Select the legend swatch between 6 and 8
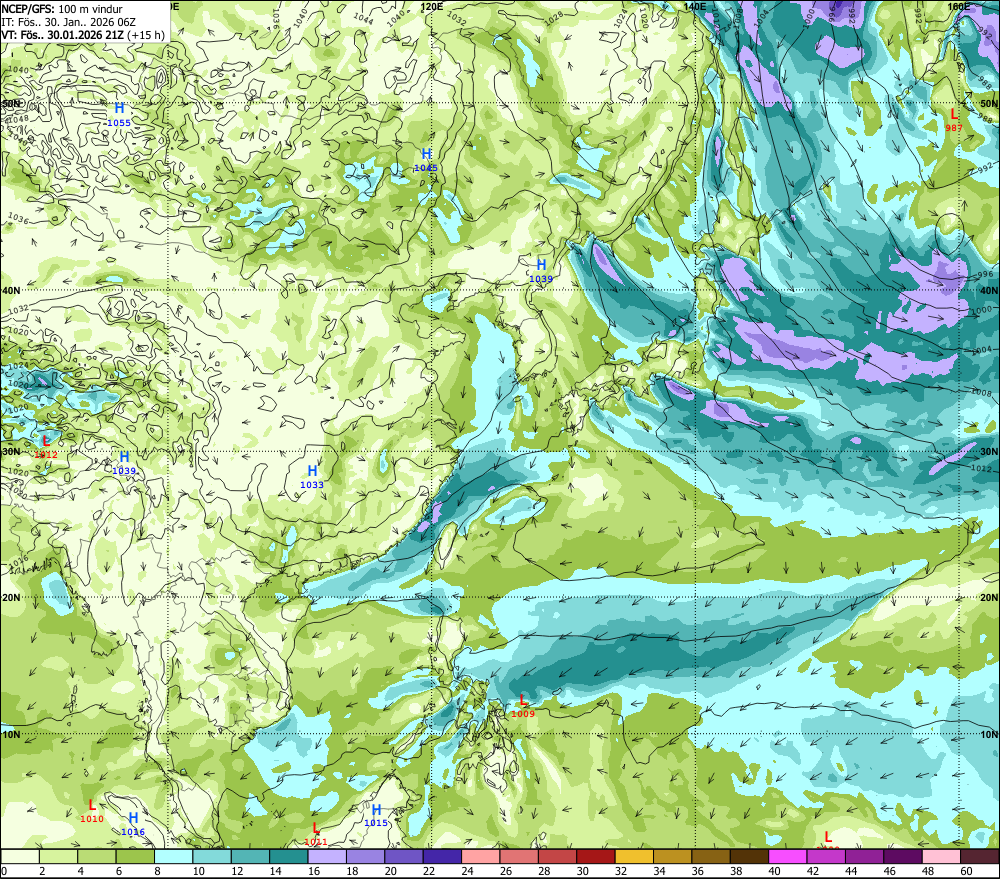Viewport: 1000px width, 879px height. click(135, 856)
